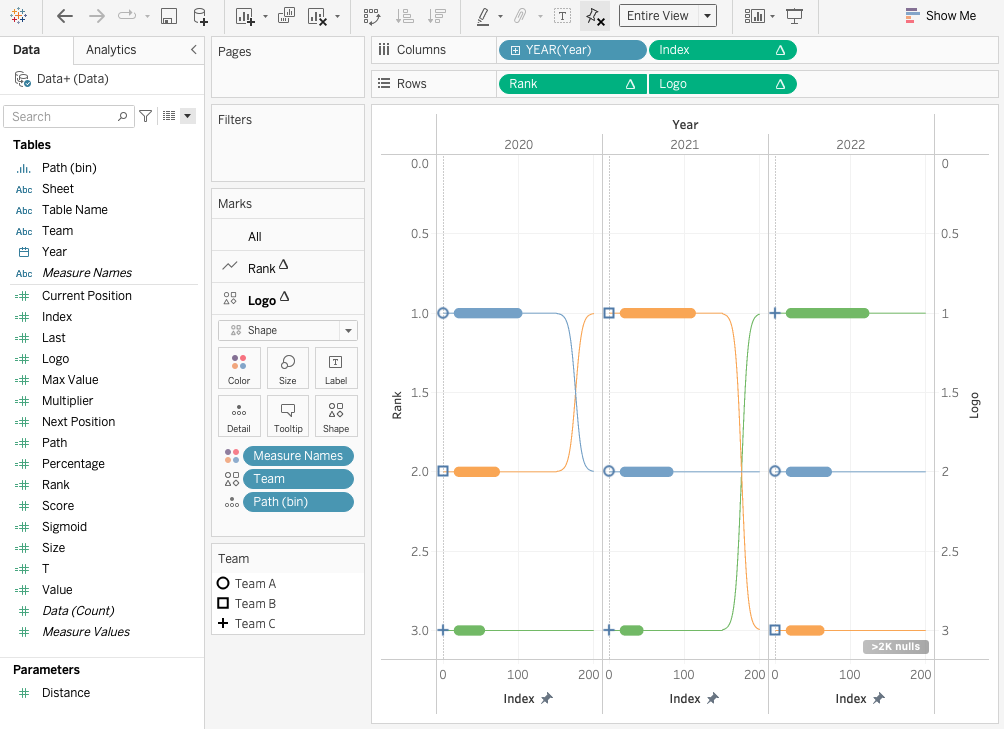Click the Clear sheet icon

(x=317, y=17)
